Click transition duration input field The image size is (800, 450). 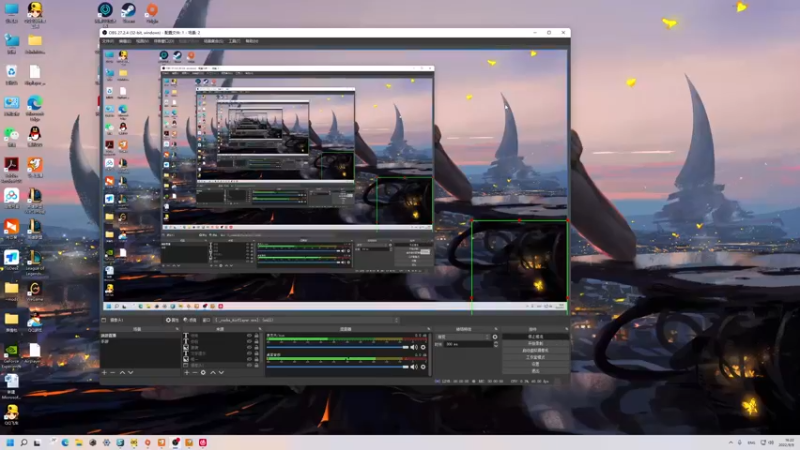(469, 344)
